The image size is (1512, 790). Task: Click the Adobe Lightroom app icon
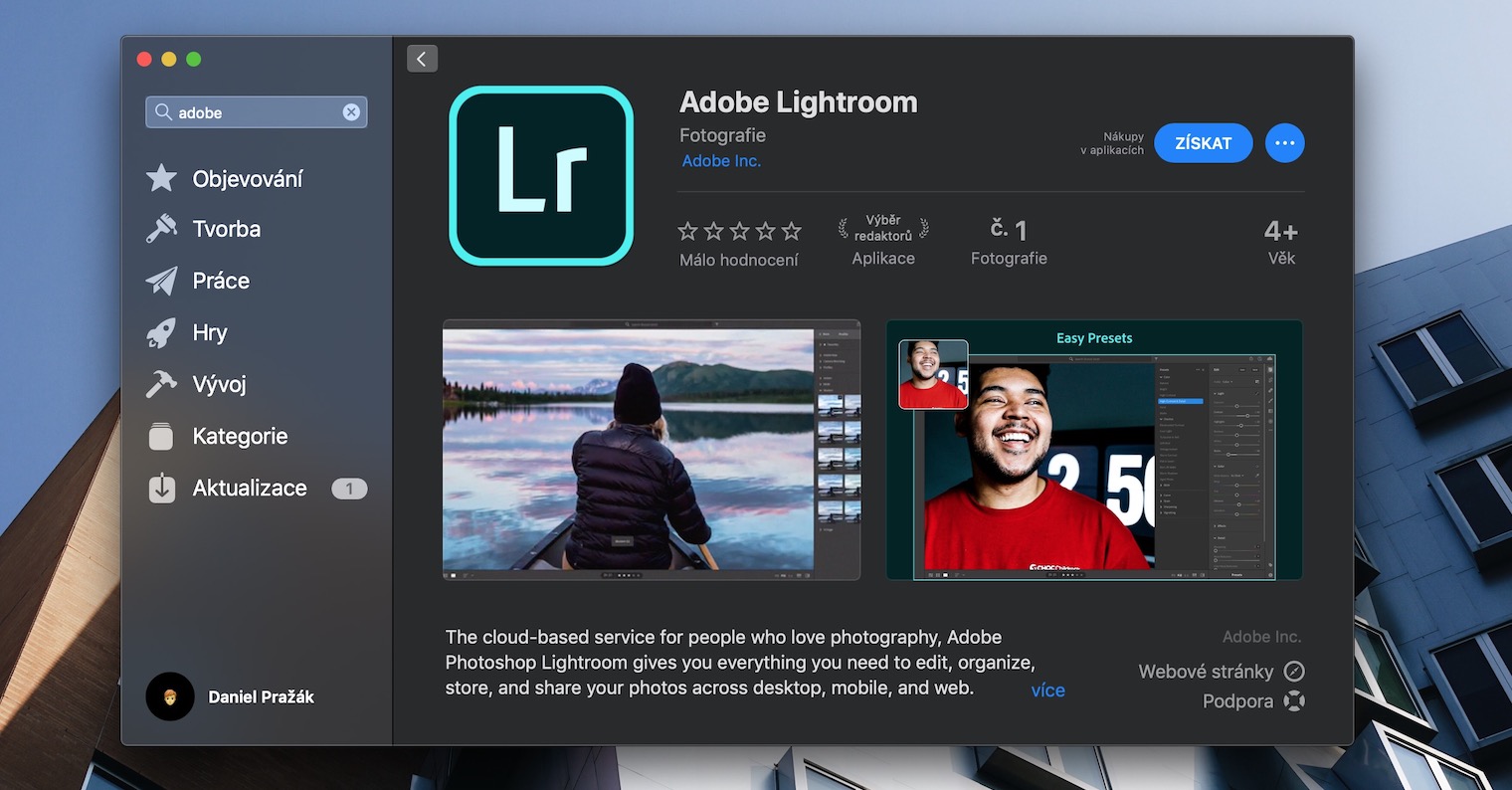pyautogui.click(x=541, y=176)
